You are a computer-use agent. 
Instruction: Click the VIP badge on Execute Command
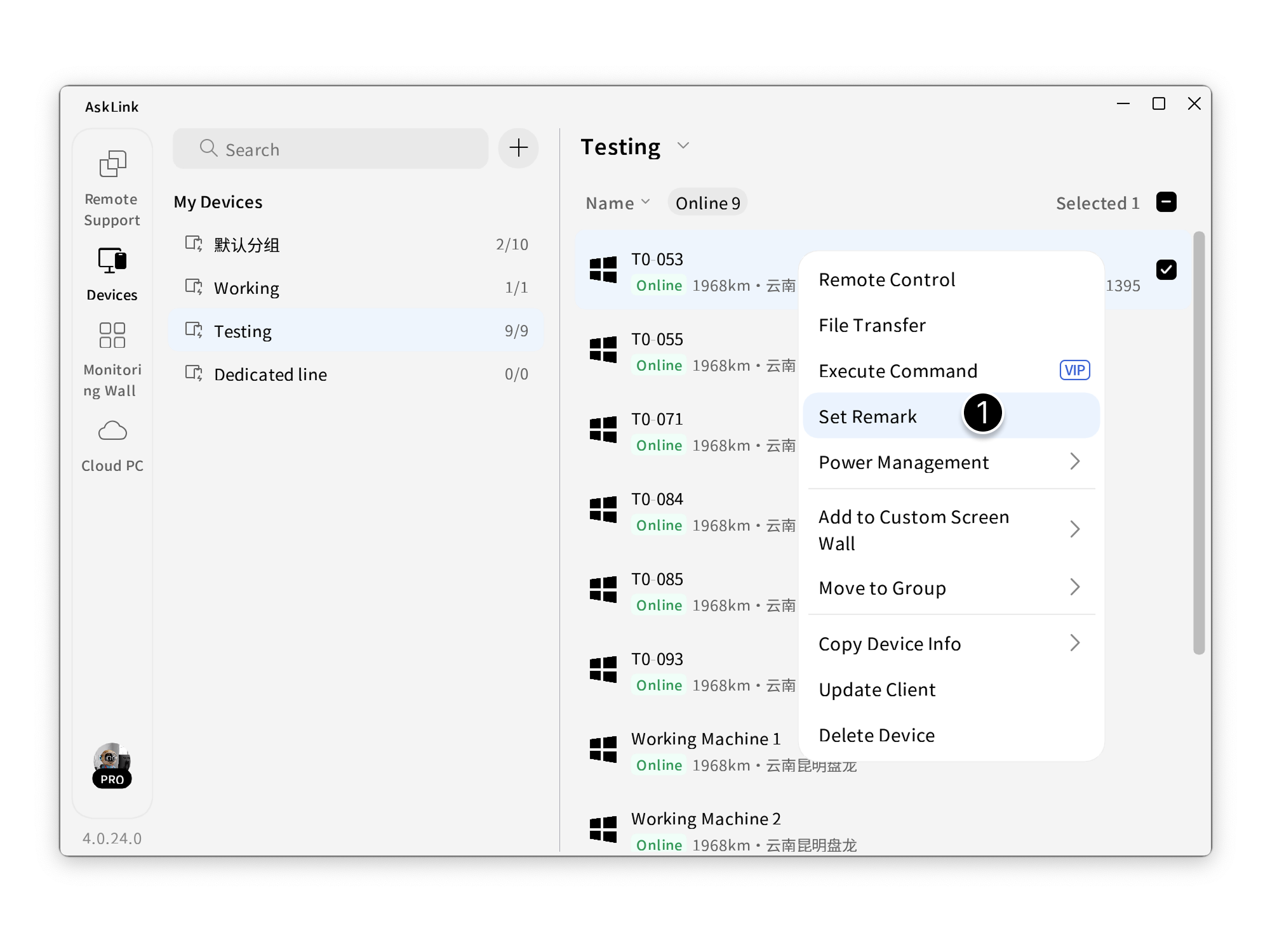click(1074, 370)
